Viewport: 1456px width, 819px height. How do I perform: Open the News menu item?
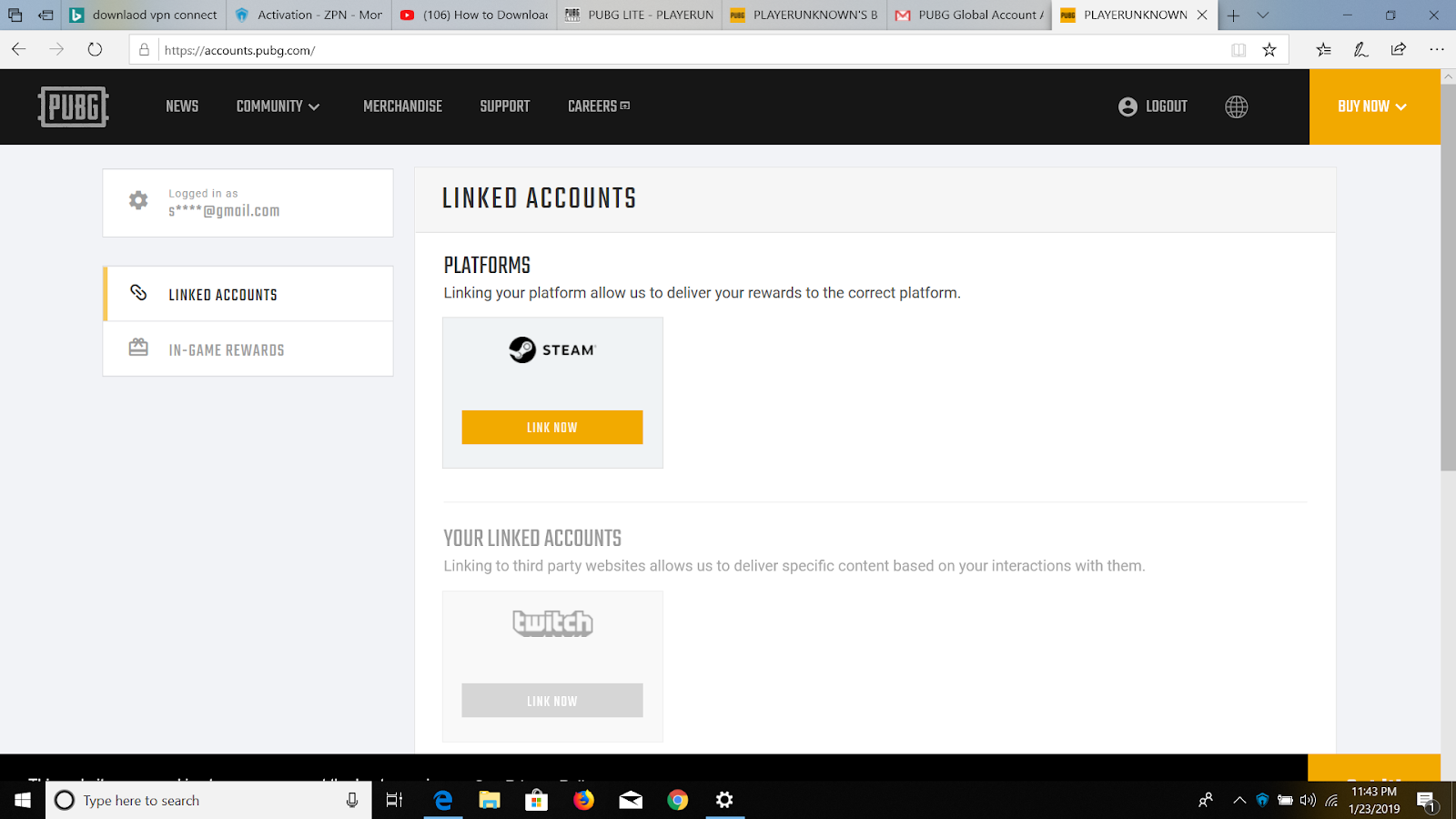click(182, 106)
